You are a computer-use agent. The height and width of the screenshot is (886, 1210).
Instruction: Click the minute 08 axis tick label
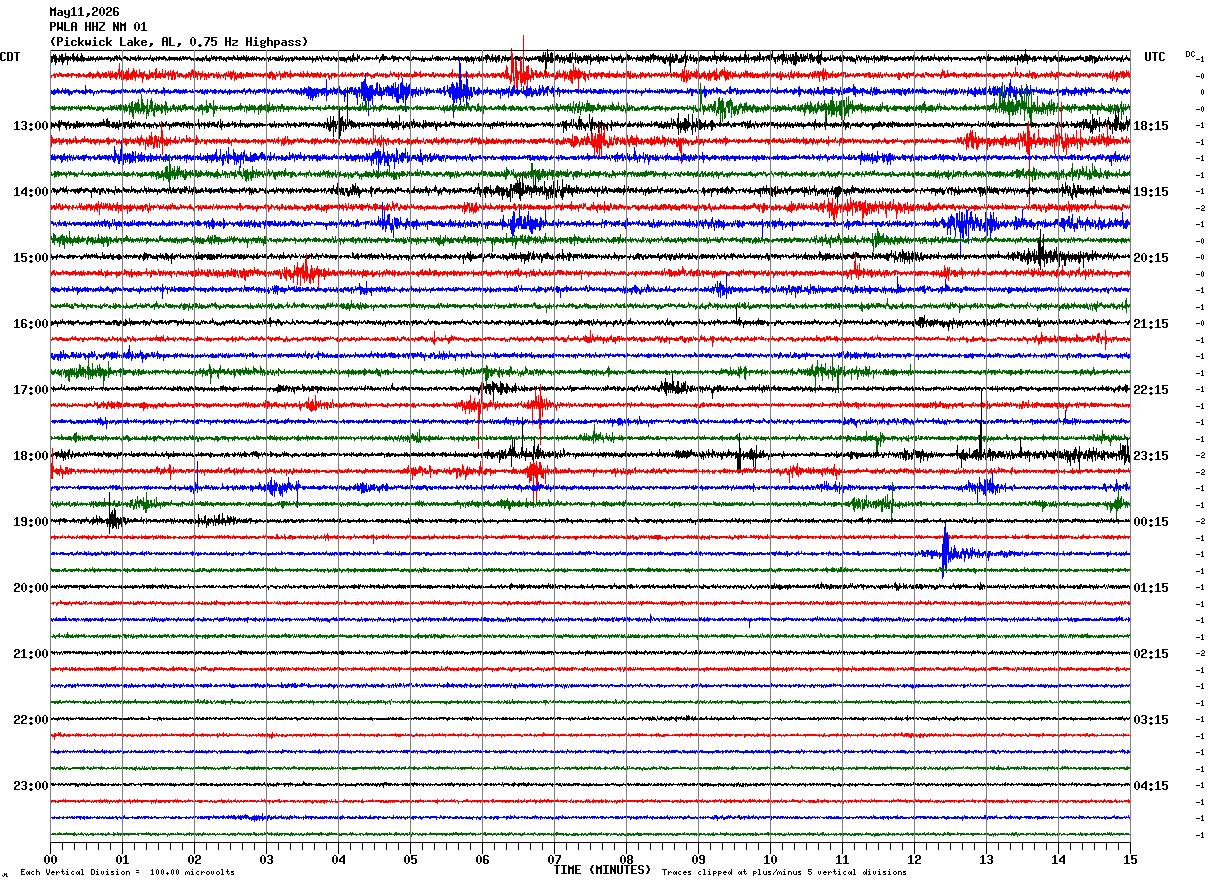click(626, 859)
